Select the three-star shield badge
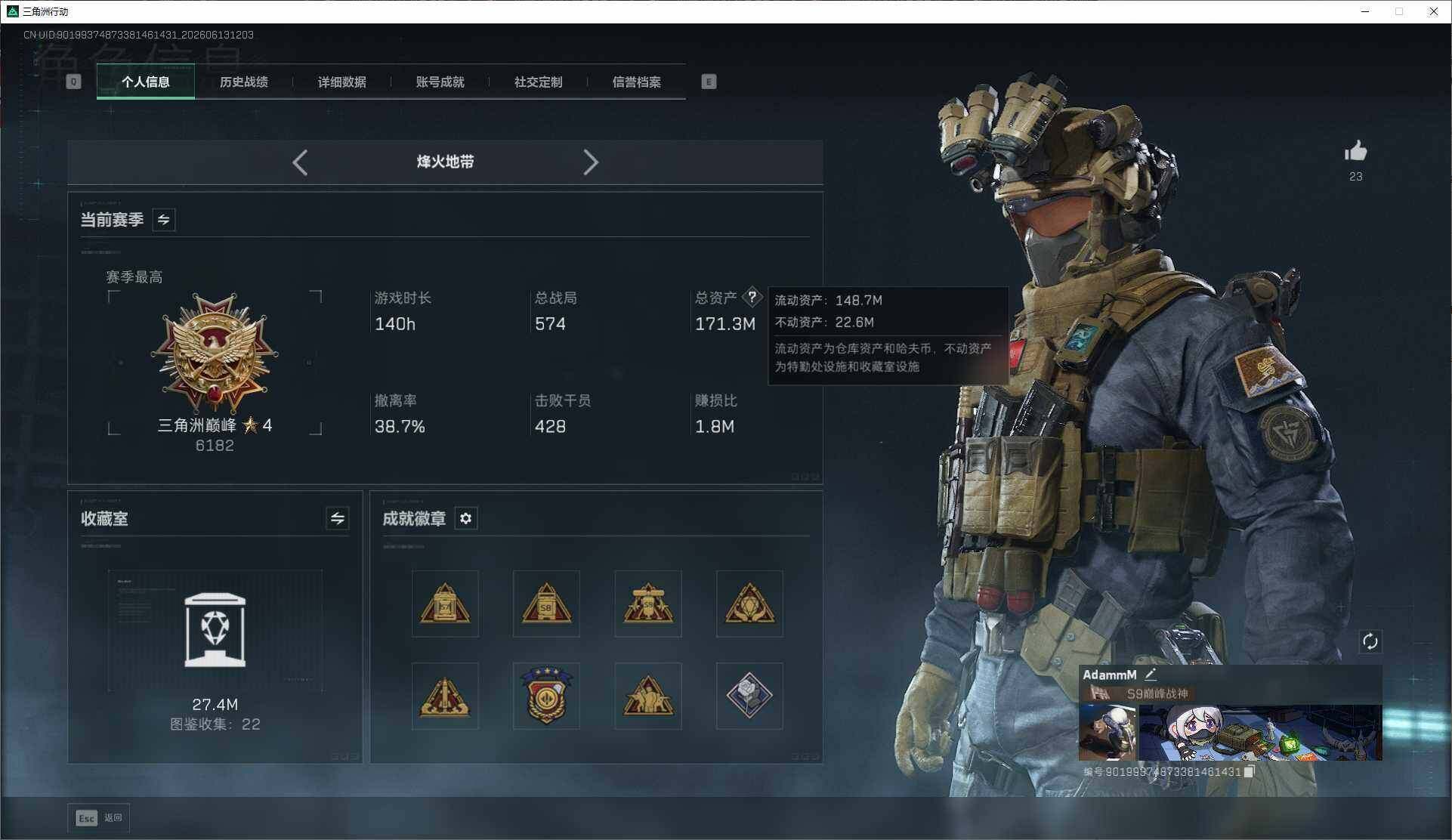This screenshot has width=1452, height=840. coord(546,696)
